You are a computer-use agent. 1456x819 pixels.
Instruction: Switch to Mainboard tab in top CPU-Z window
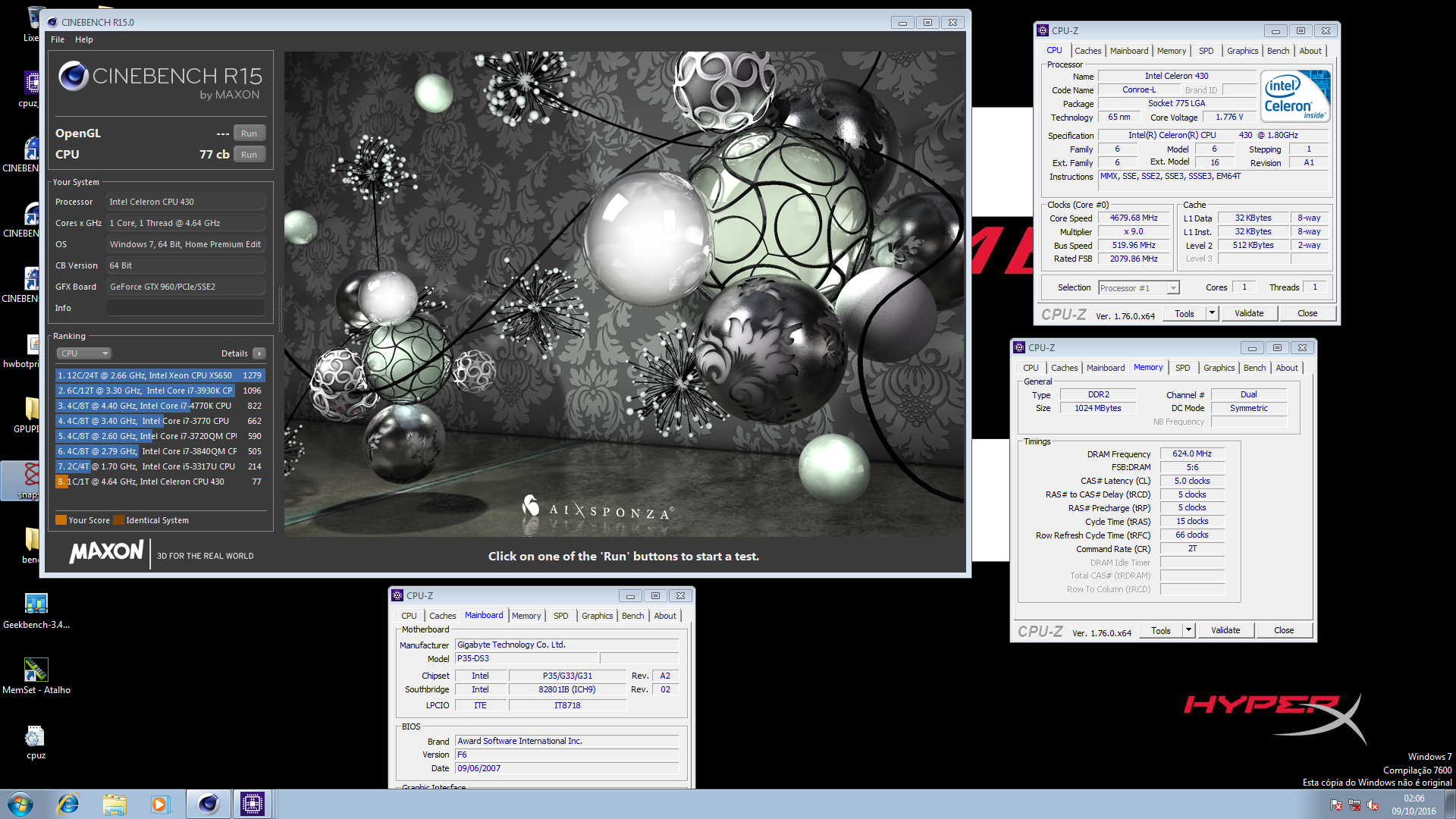[1128, 51]
